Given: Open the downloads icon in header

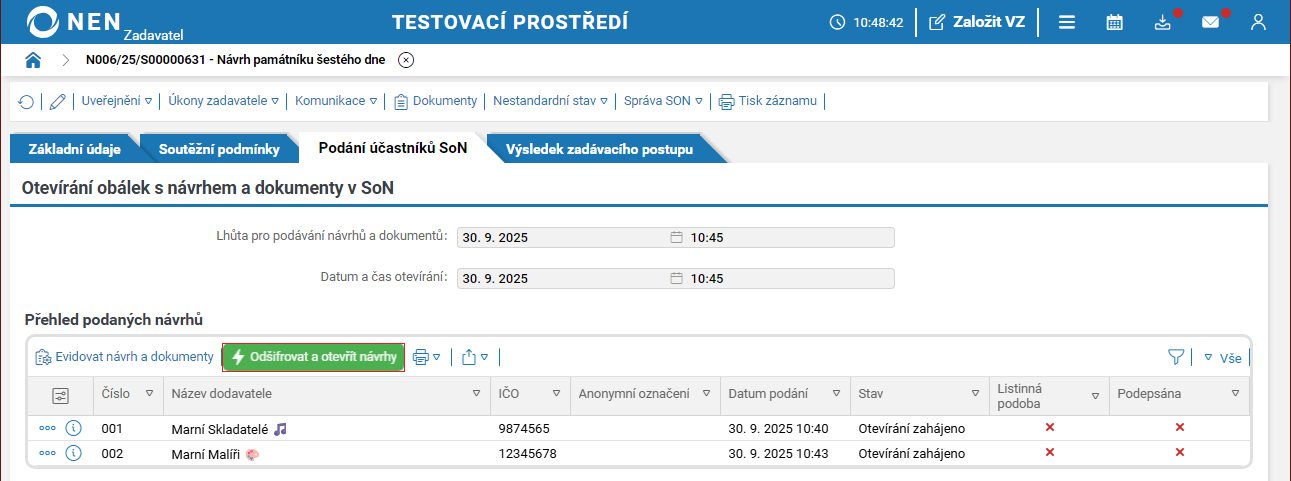Looking at the screenshot, I should [1162, 22].
